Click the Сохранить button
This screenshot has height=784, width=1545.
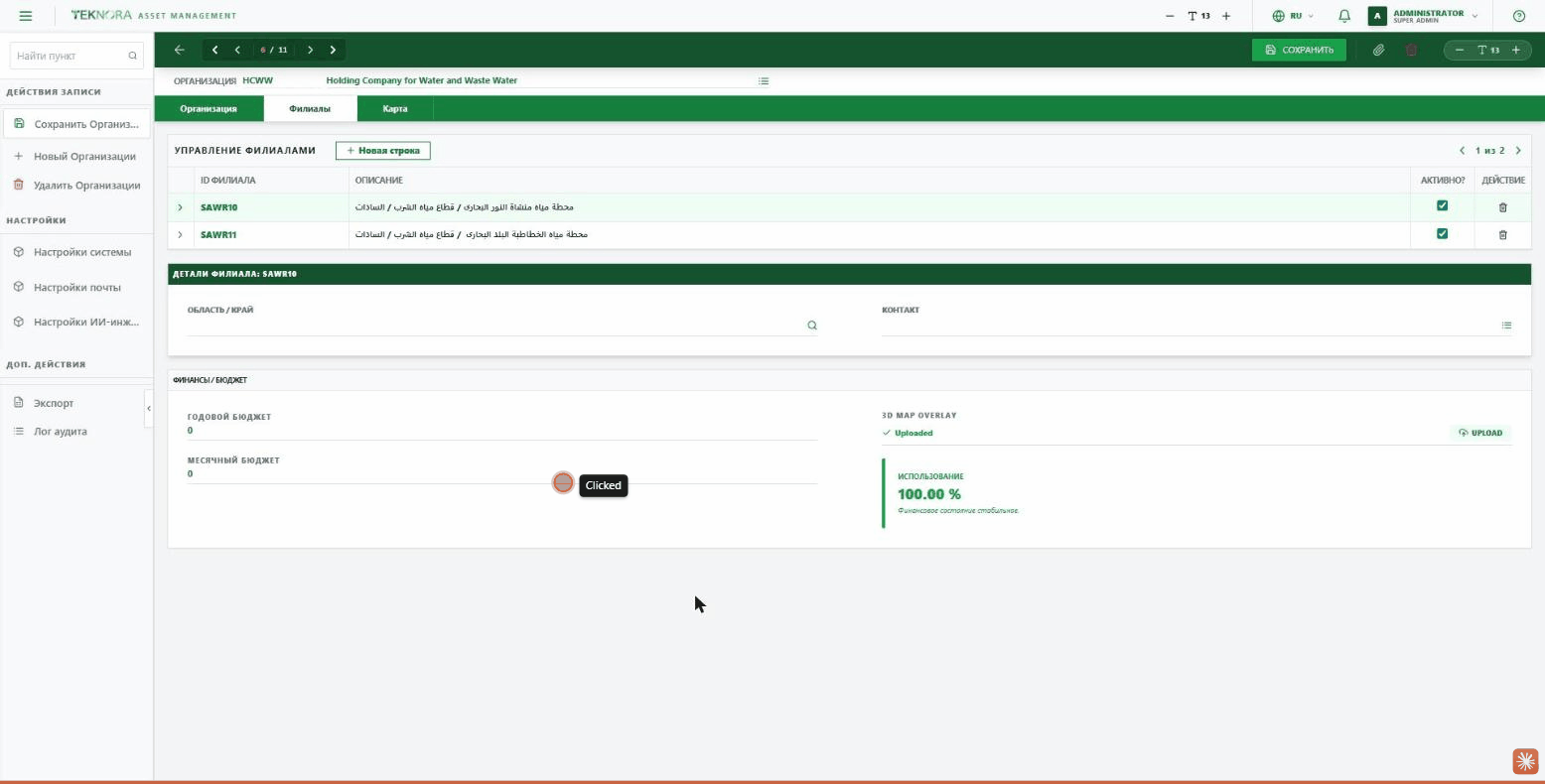pos(1299,50)
